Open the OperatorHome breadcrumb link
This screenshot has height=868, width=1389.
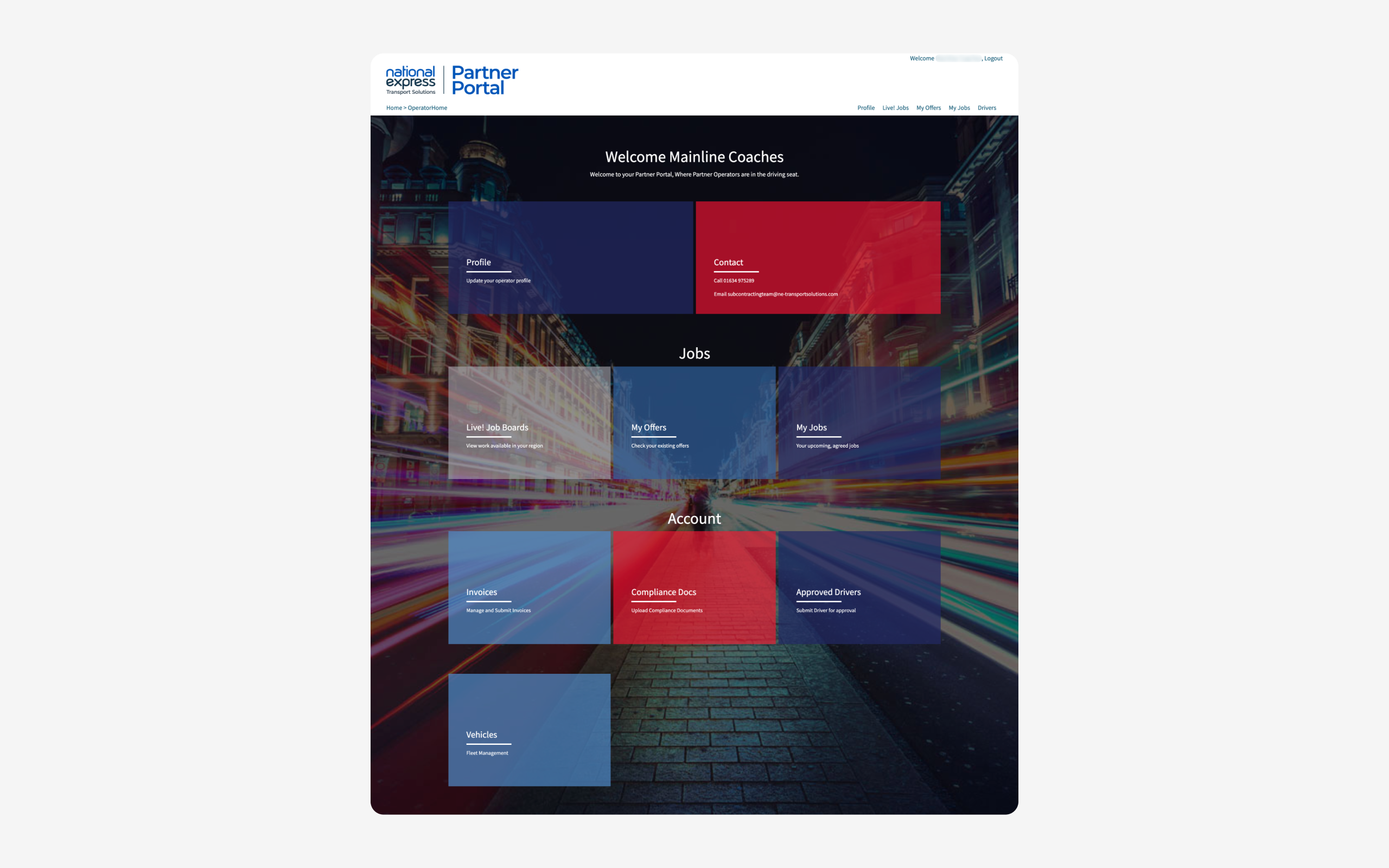click(x=427, y=108)
